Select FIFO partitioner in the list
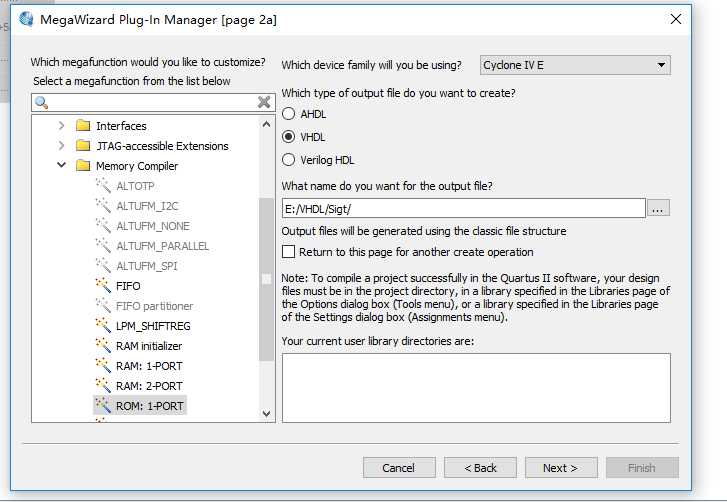This screenshot has width=727, height=502. click(x=154, y=306)
